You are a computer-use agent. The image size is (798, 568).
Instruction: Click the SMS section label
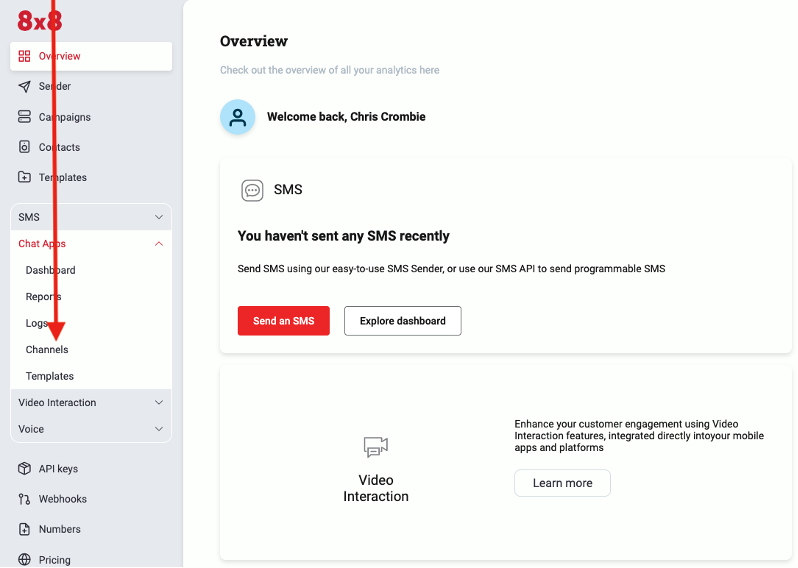[29, 217]
